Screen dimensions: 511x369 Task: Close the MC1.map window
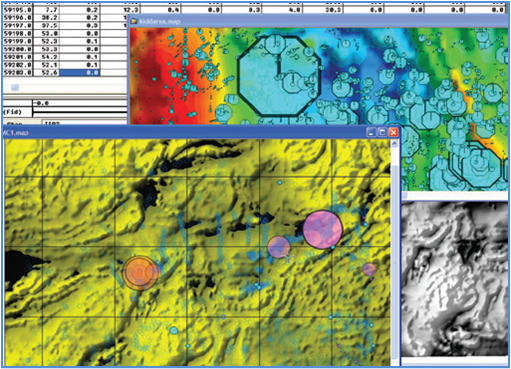pyautogui.click(x=393, y=132)
